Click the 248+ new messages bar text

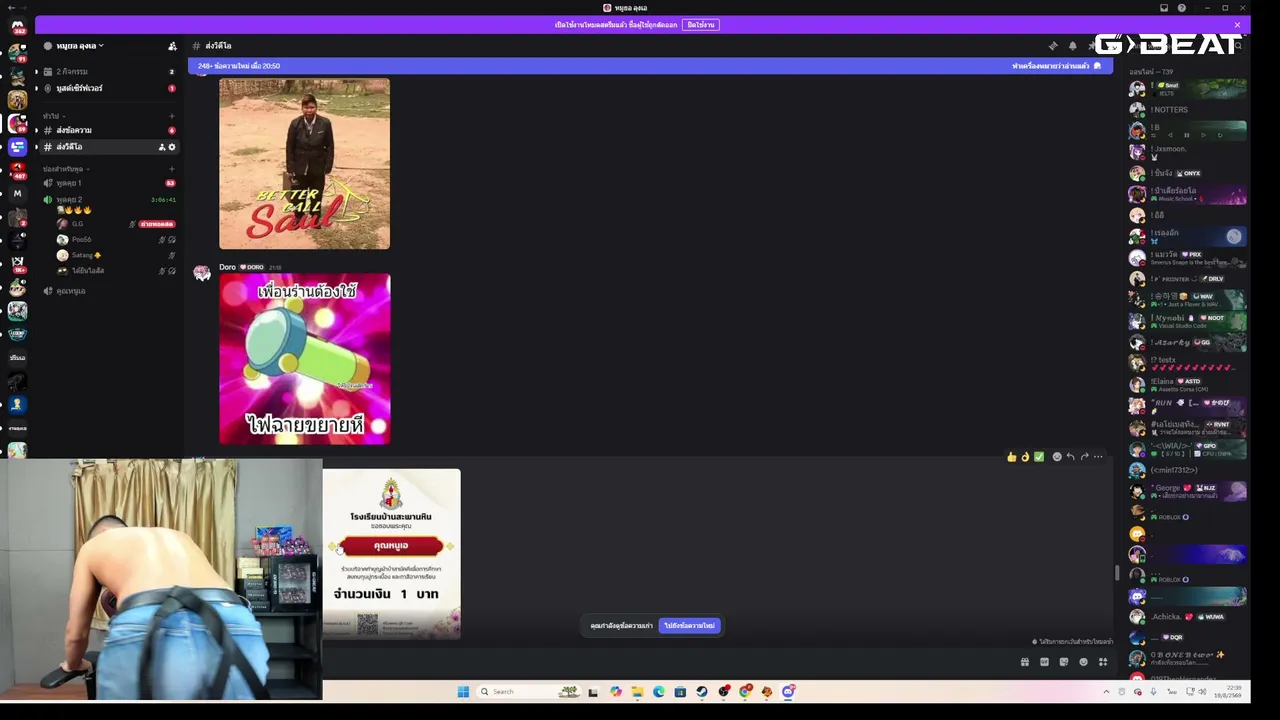point(239,66)
